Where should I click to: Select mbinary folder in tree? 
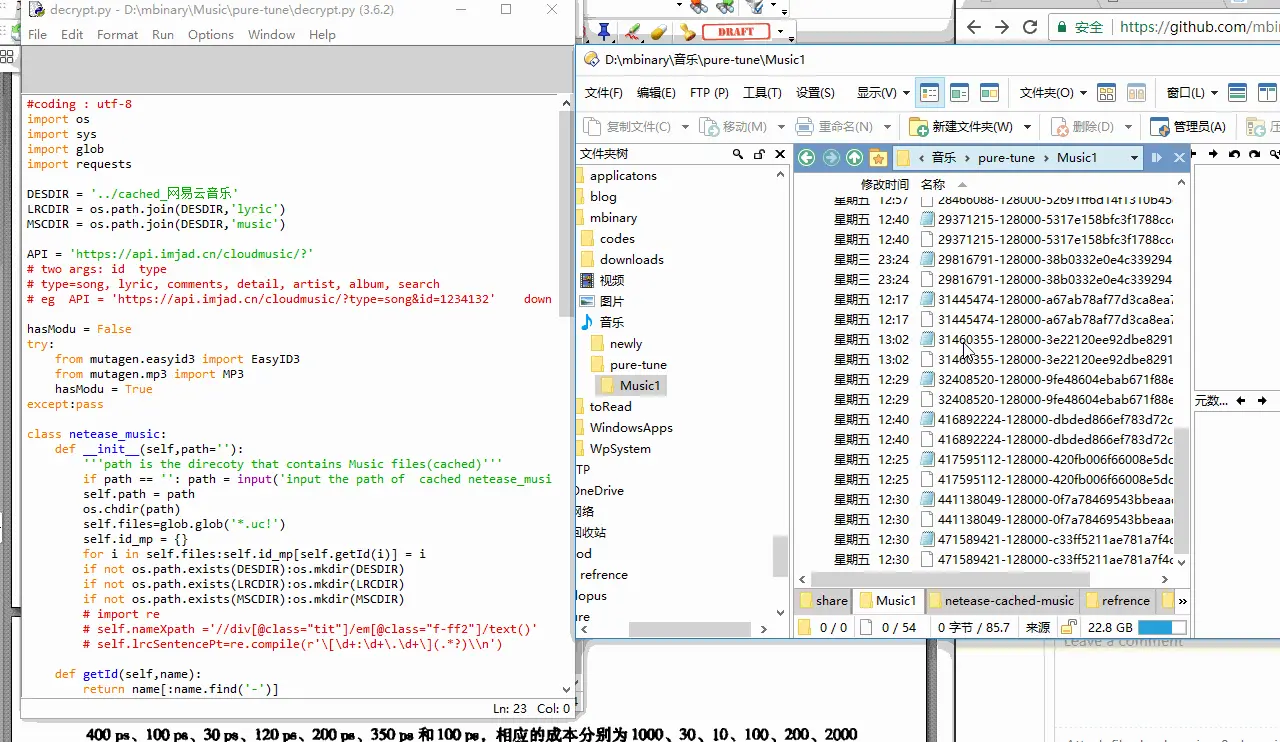[613, 217]
